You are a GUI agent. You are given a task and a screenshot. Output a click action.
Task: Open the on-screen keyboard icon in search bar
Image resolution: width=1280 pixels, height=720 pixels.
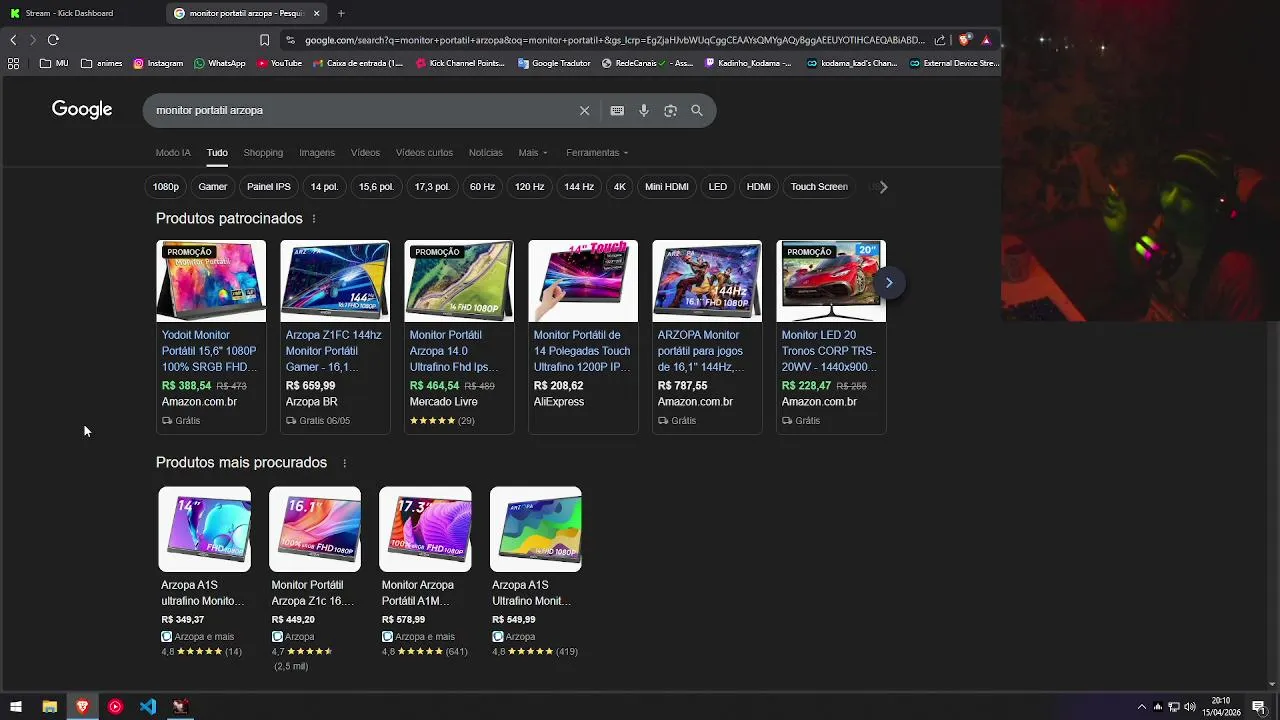(x=617, y=111)
